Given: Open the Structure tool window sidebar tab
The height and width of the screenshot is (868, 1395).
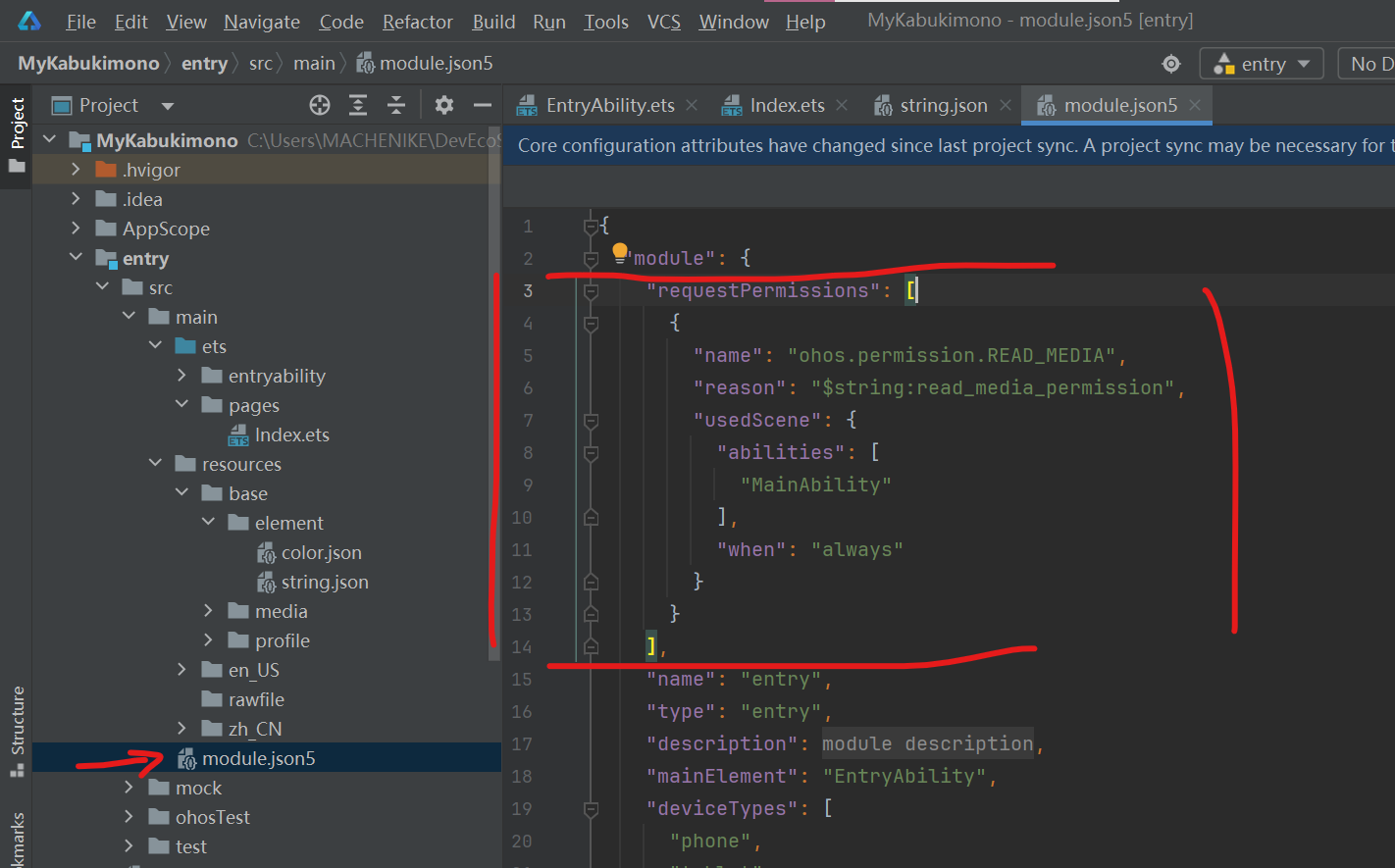Looking at the screenshot, I should pos(17,732).
